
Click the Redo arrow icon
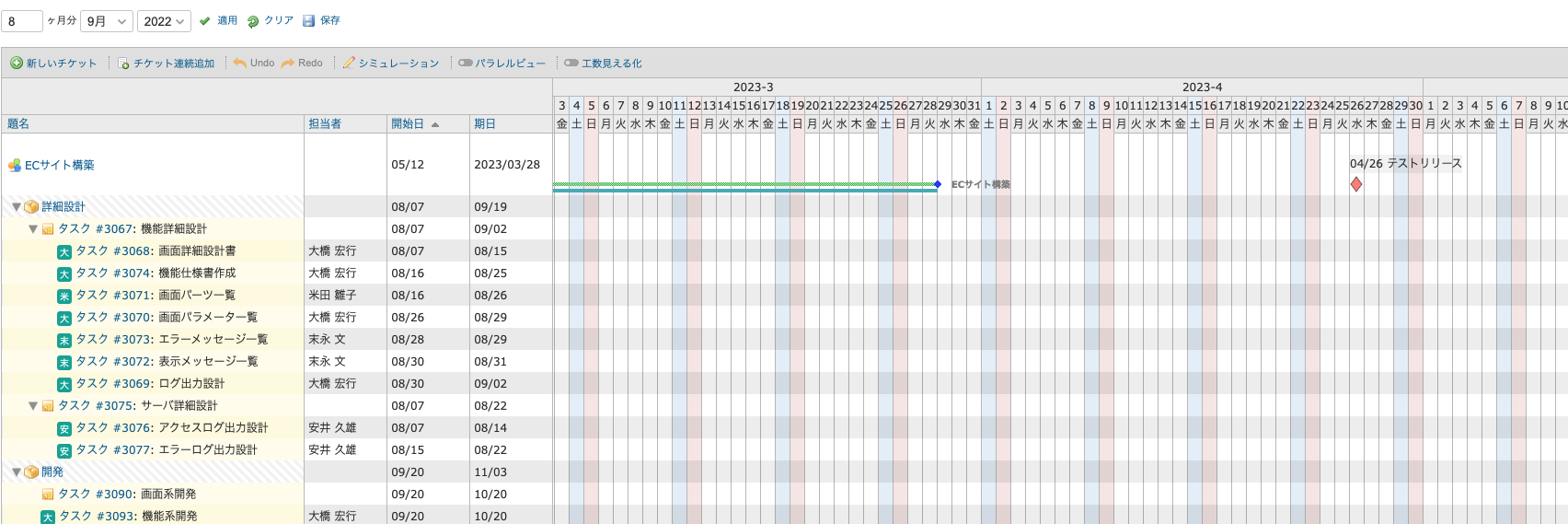click(288, 64)
